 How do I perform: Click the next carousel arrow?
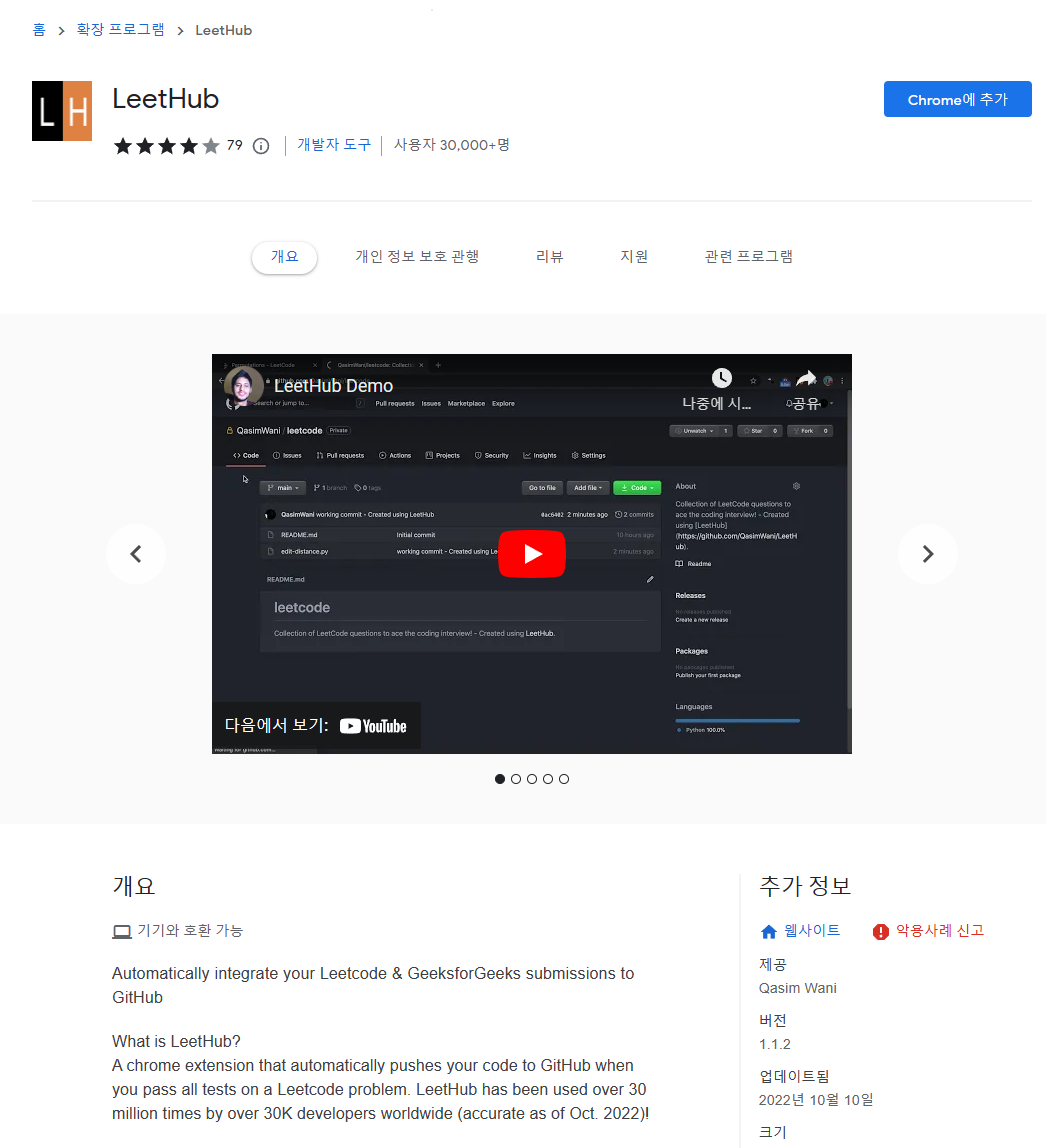[927, 553]
